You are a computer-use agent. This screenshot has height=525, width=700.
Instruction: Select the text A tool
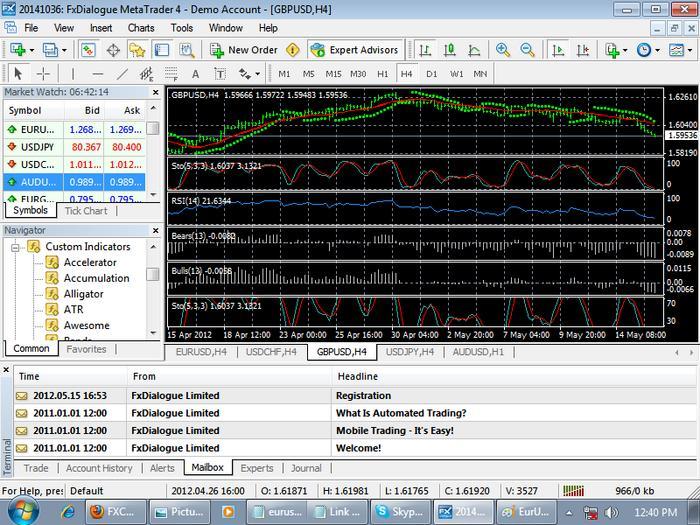[195, 74]
